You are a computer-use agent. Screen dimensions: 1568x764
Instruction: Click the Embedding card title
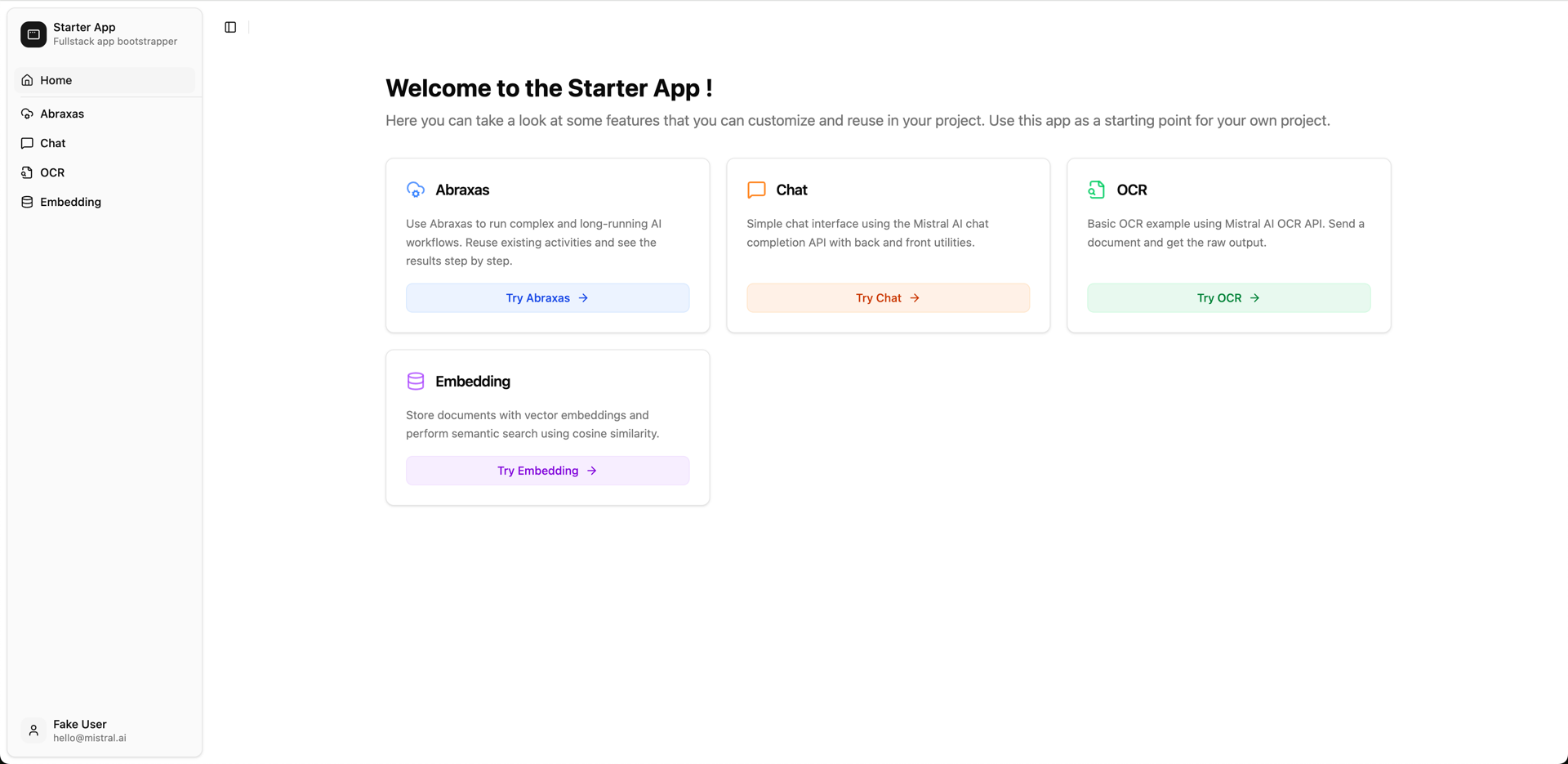[473, 382]
